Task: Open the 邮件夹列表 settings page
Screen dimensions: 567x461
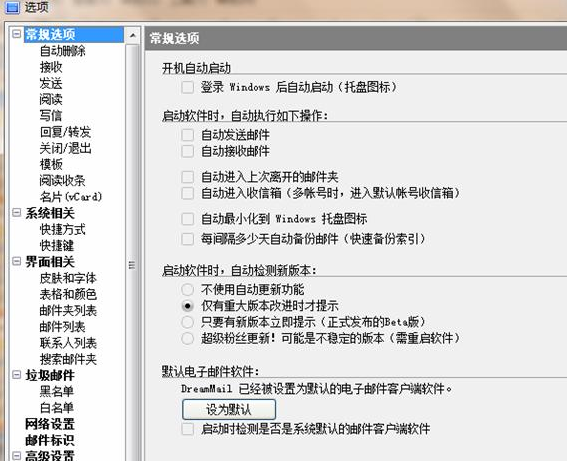Action: click(x=68, y=311)
